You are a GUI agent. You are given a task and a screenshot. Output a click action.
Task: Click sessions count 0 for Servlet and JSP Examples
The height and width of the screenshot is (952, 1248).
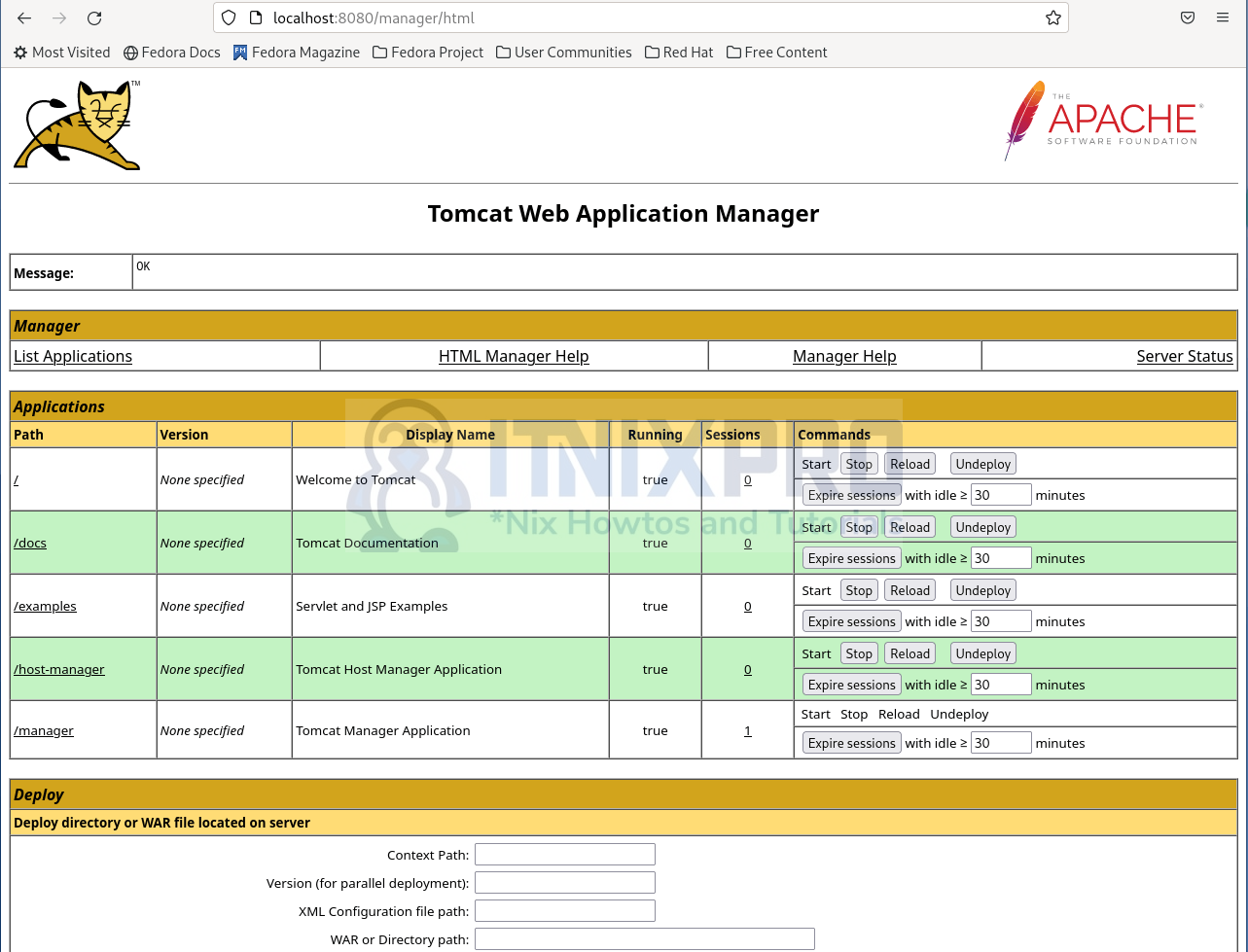[x=747, y=606]
